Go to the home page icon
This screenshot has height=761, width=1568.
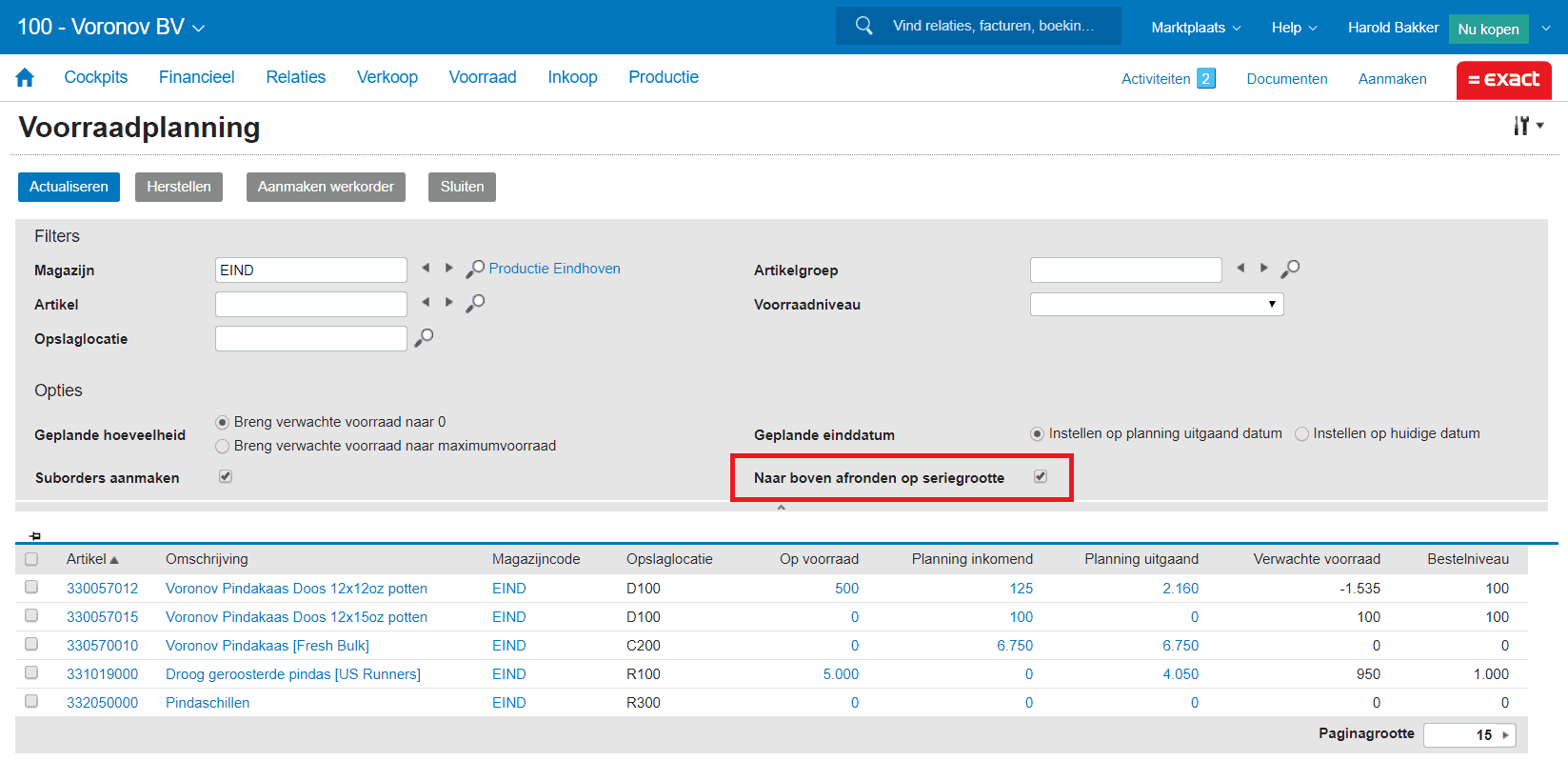click(25, 78)
